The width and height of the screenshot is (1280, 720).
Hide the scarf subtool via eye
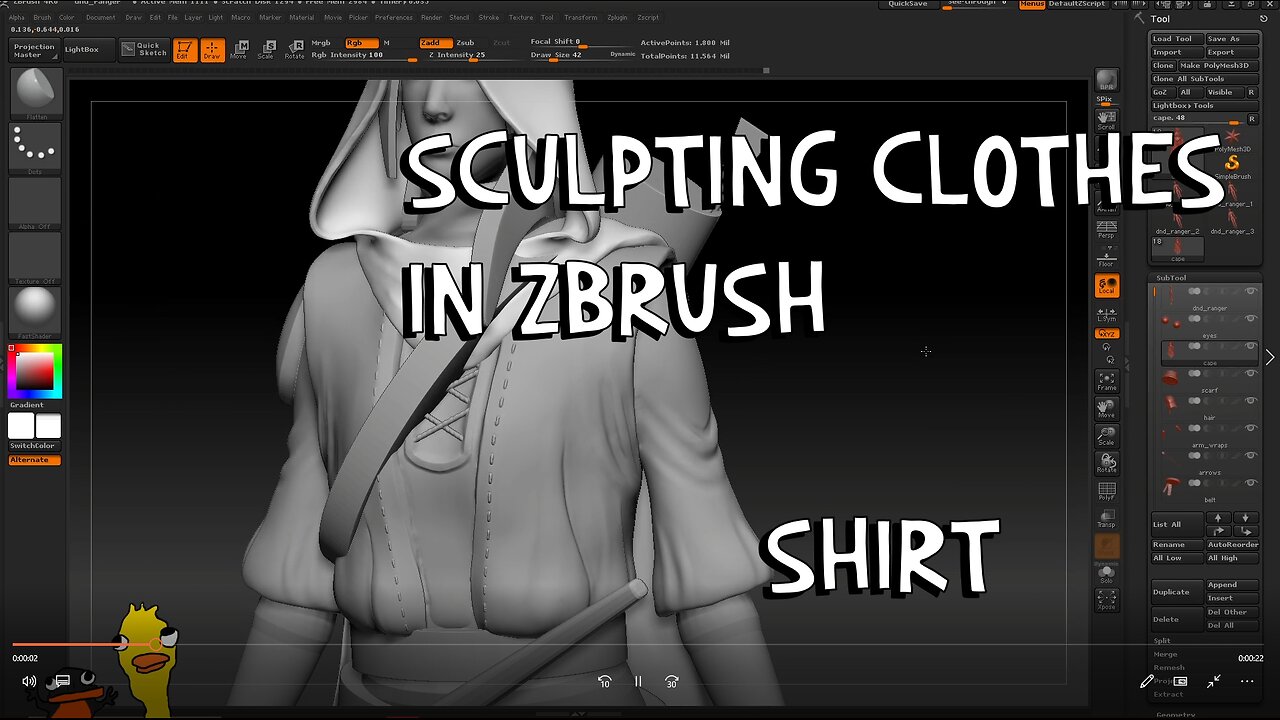(1250, 374)
